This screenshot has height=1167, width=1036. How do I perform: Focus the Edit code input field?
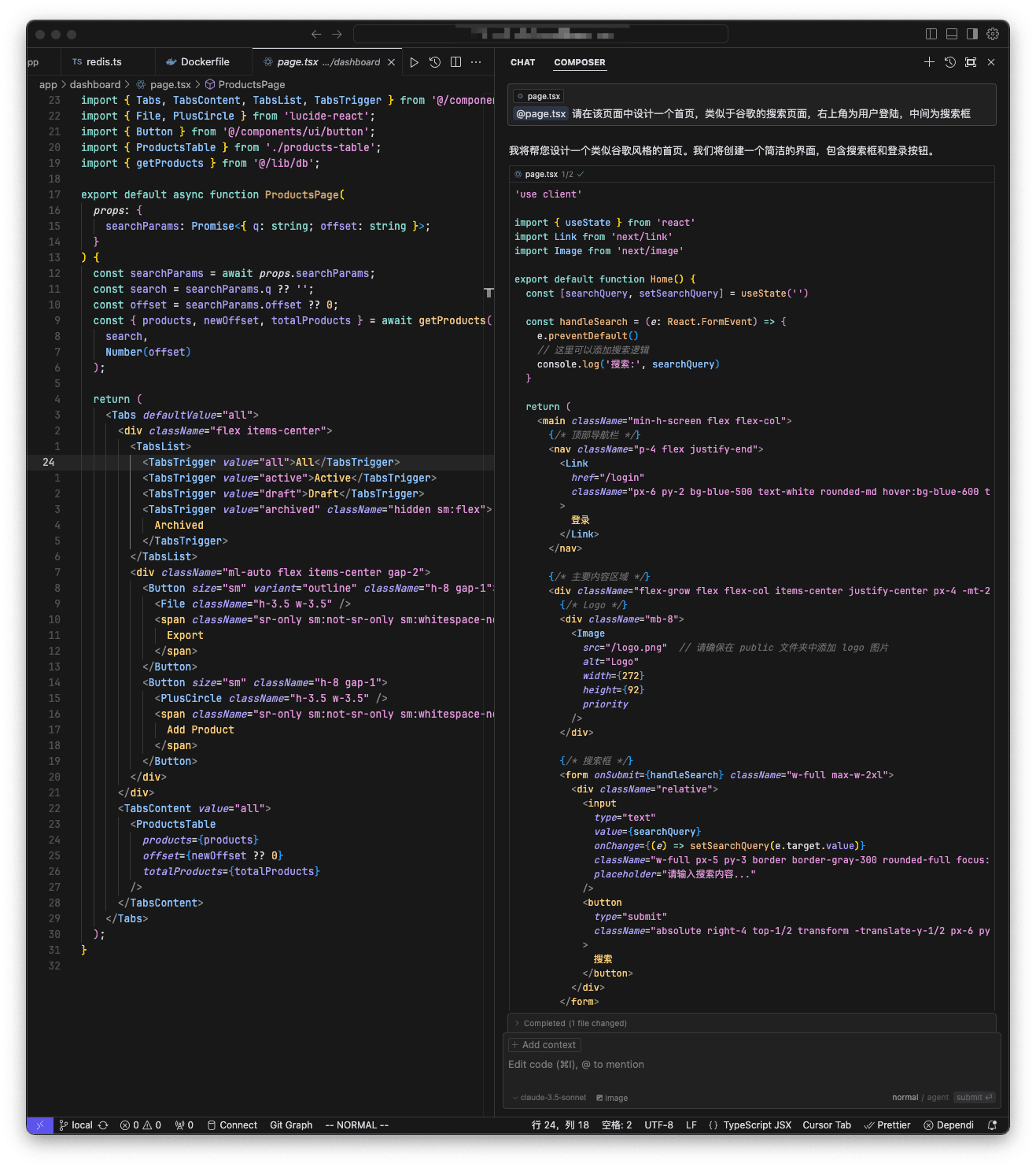coord(708,1065)
